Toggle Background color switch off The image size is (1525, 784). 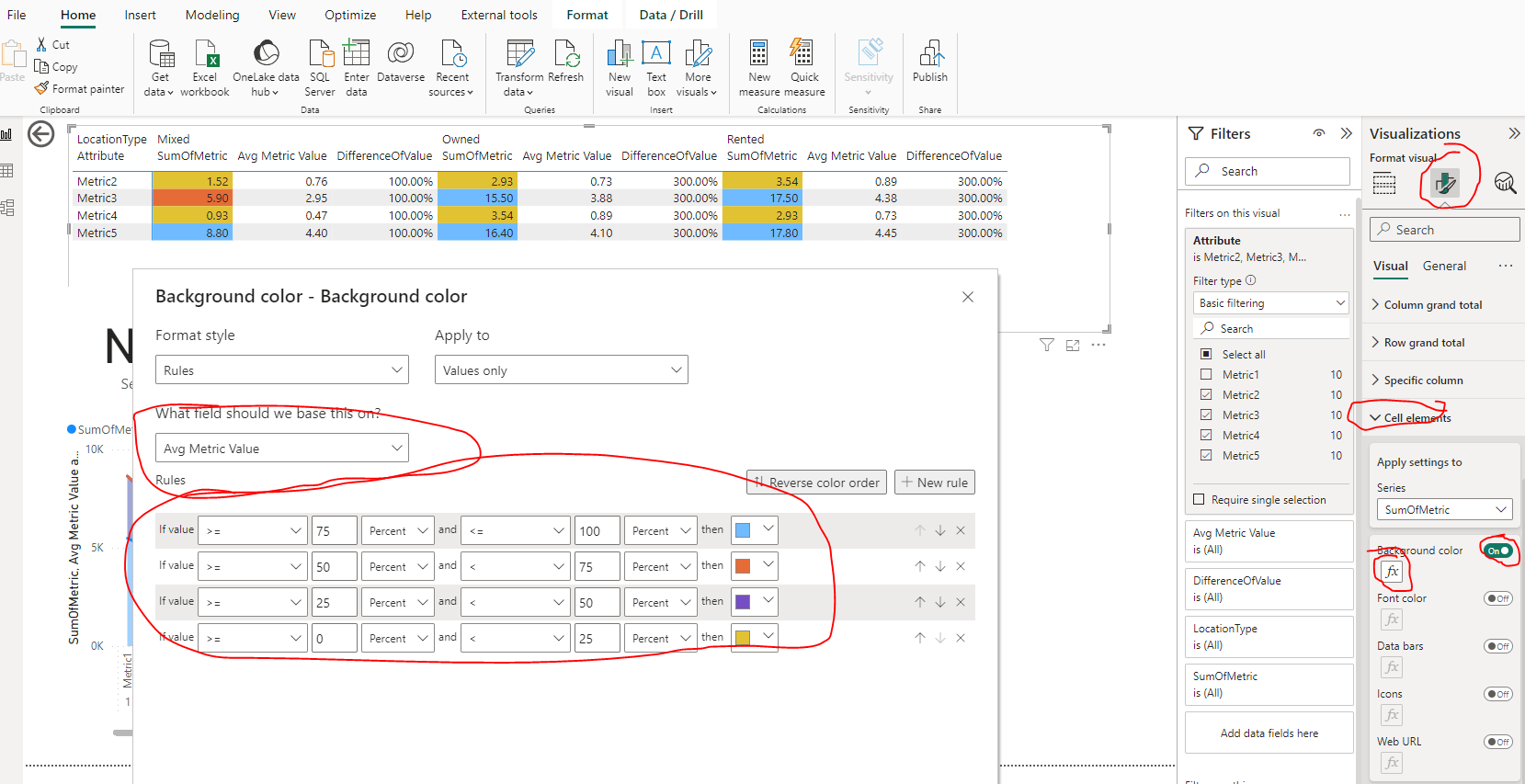tap(1498, 551)
